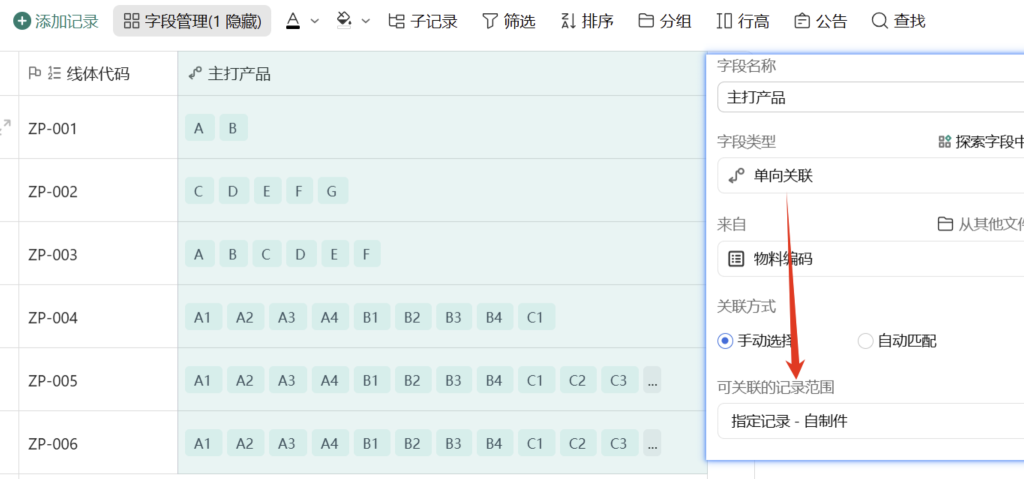Click tag C1 in the ZP-004 row
The height and width of the screenshot is (479, 1024).
(x=536, y=318)
